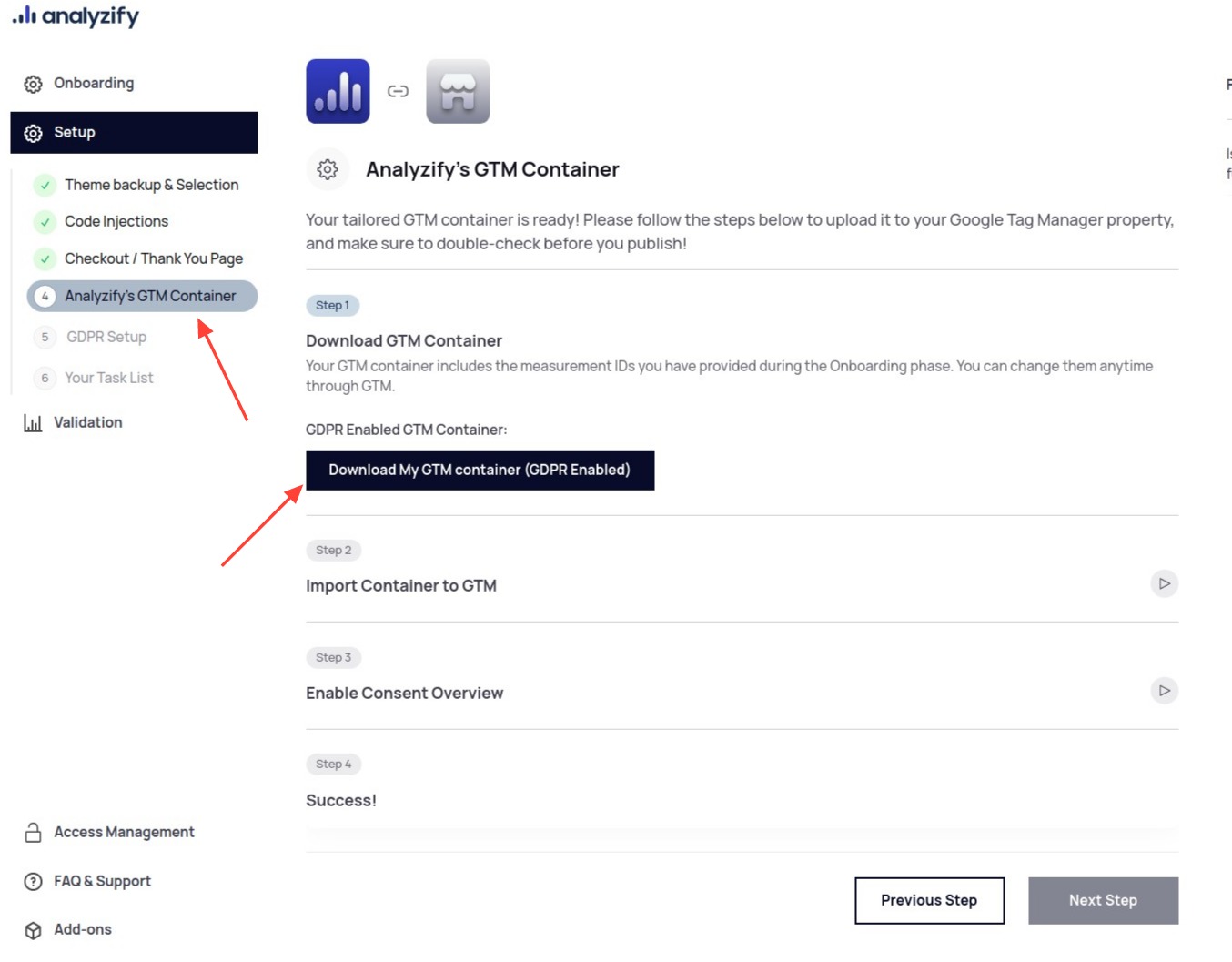This screenshot has width=1232, height=962.
Task: Select the Validation chart icon
Action: [x=33, y=421]
